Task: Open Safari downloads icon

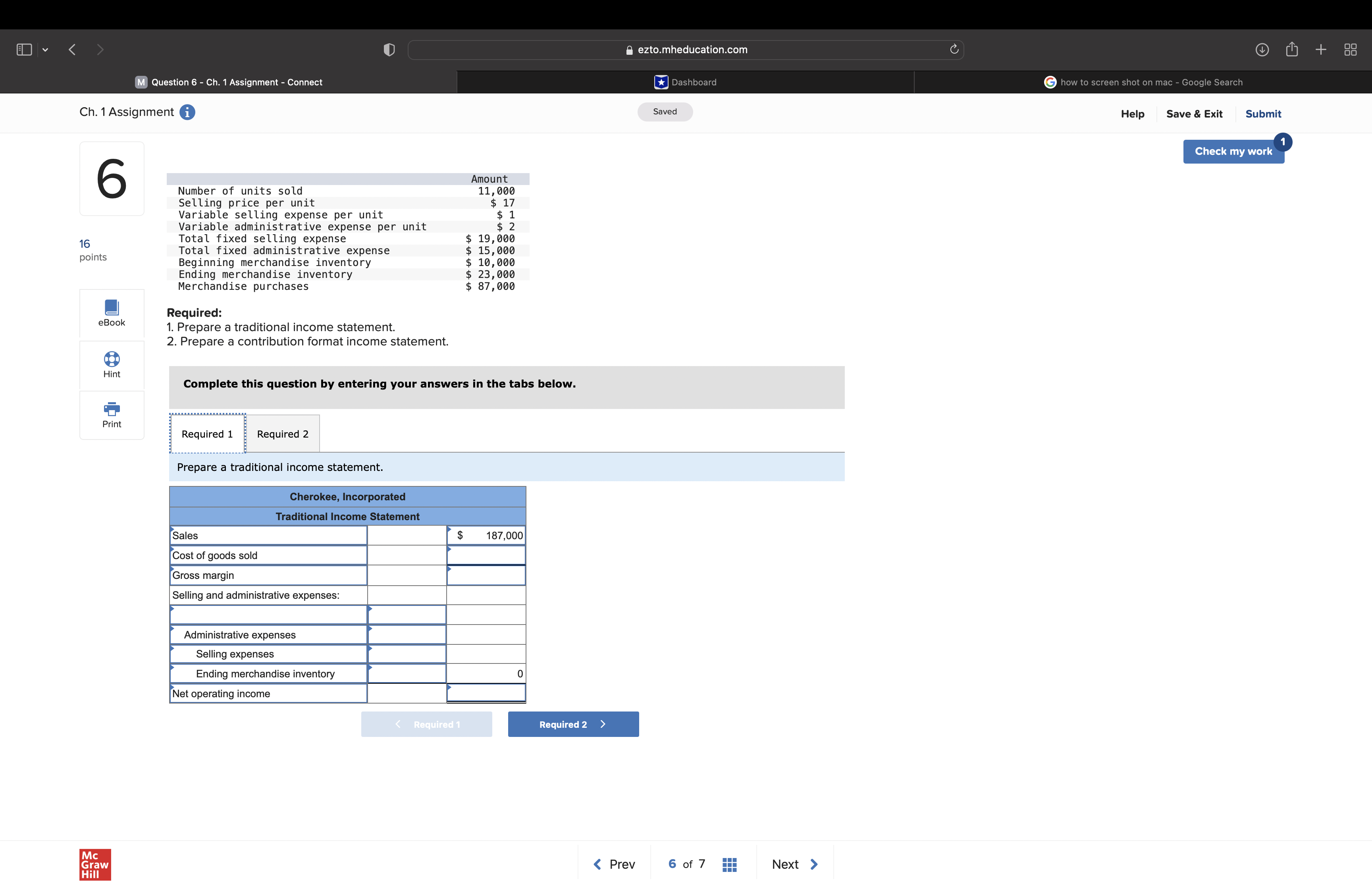Action: pyautogui.click(x=1262, y=50)
